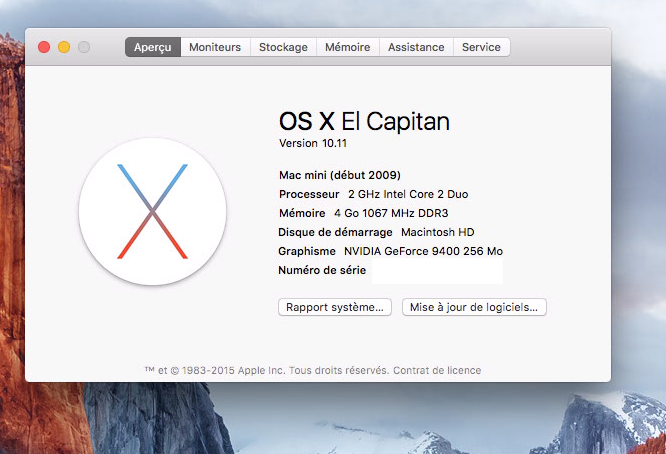Open the Moniteurs tab
This screenshot has height=454, width=666.
click(x=215, y=47)
